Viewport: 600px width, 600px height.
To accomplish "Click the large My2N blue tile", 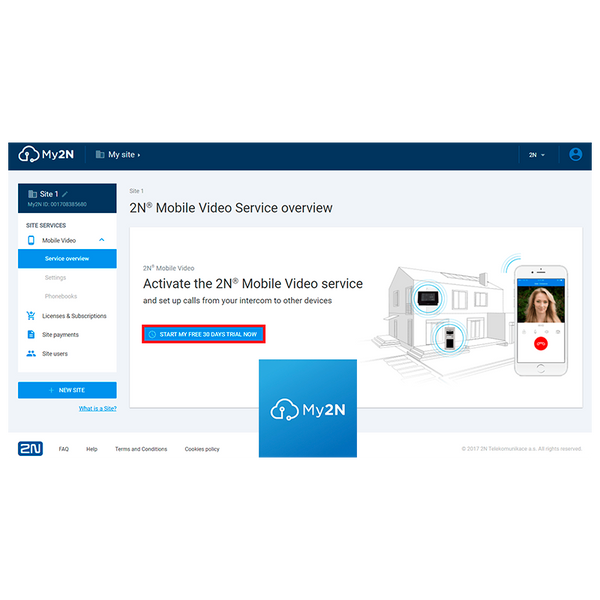I will coord(307,409).
